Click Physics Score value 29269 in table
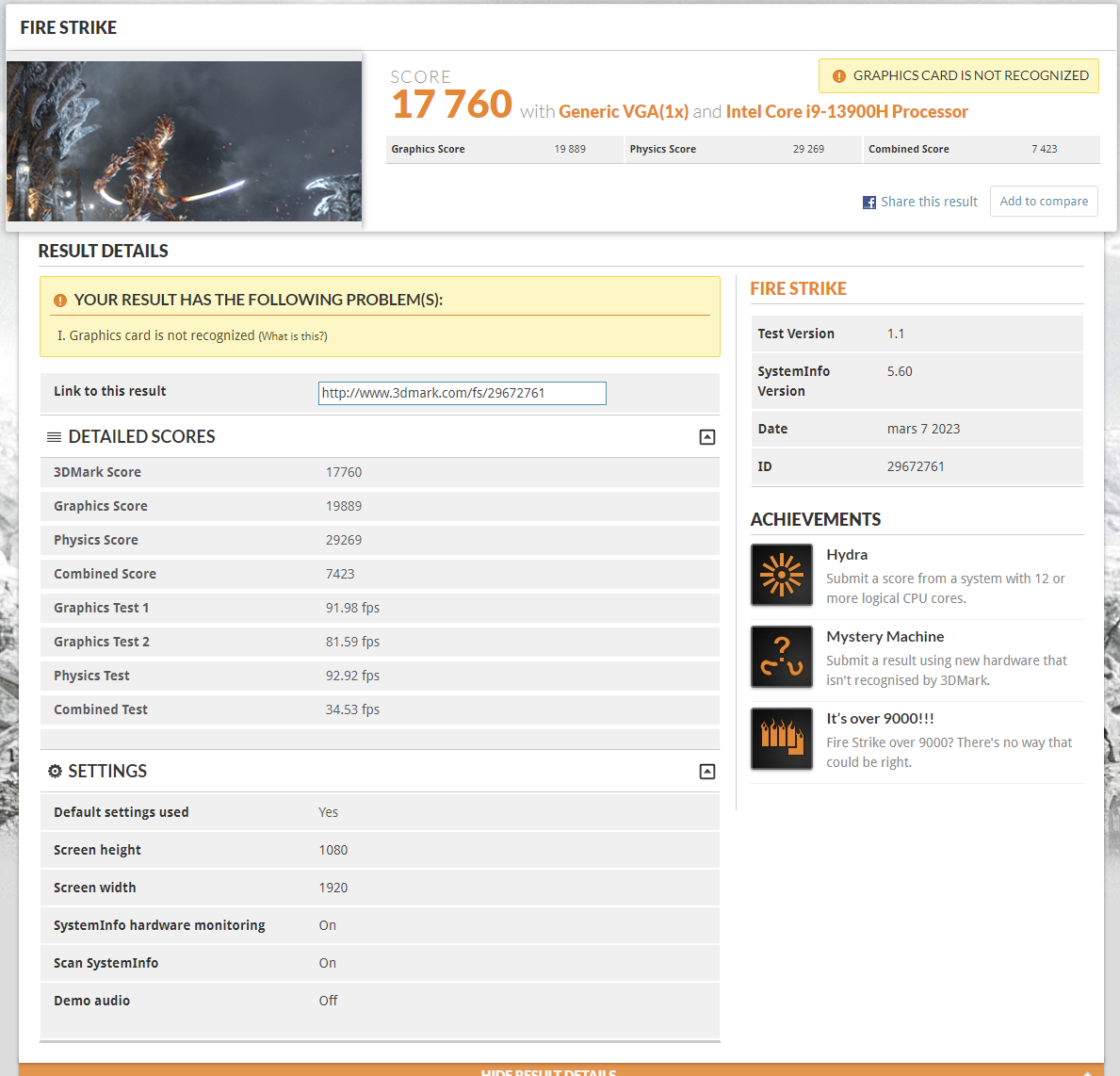Image resolution: width=1120 pixels, height=1076 pixels. click(344, 540)
